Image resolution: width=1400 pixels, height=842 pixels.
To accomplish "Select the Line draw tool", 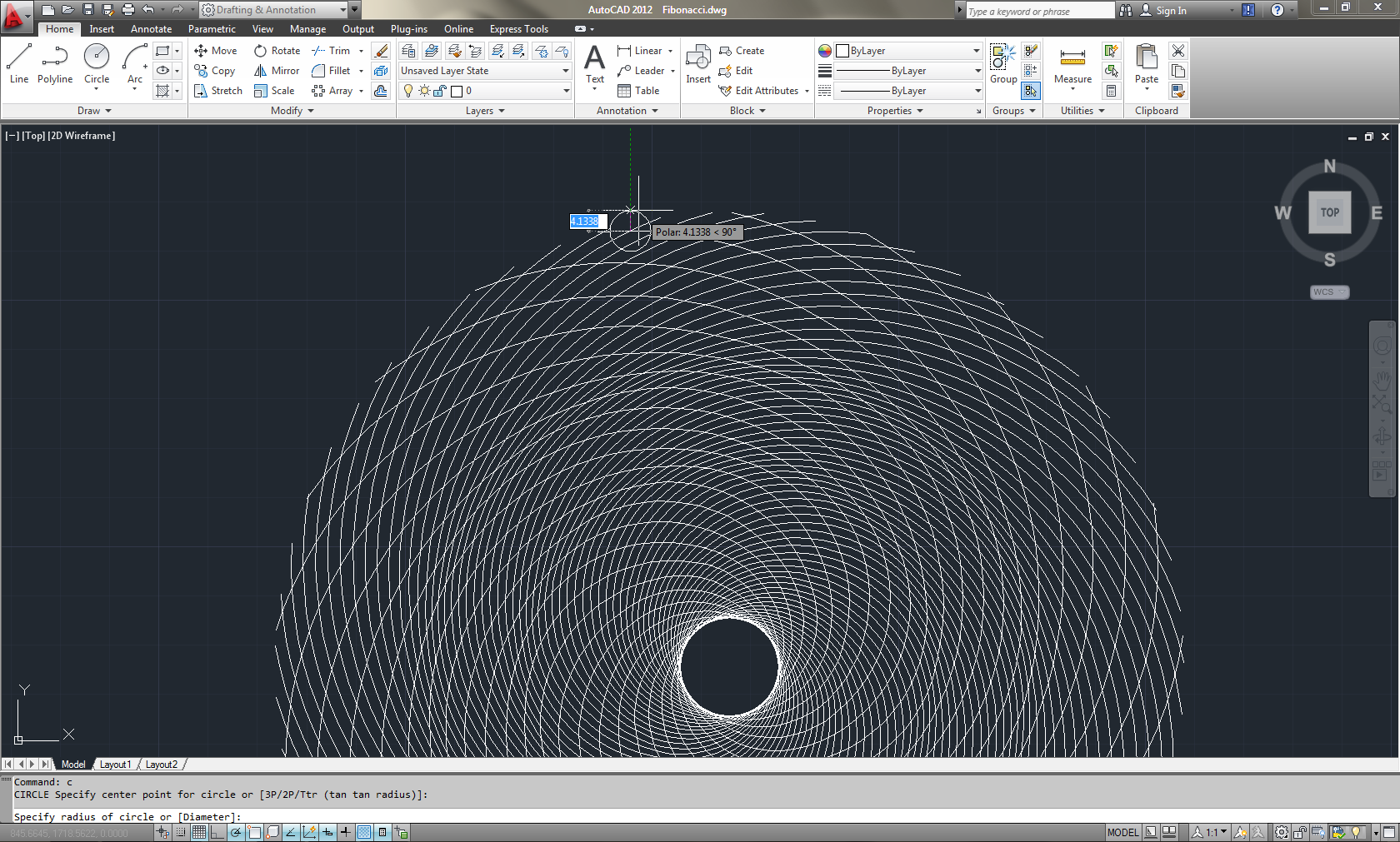I will 19,64.
